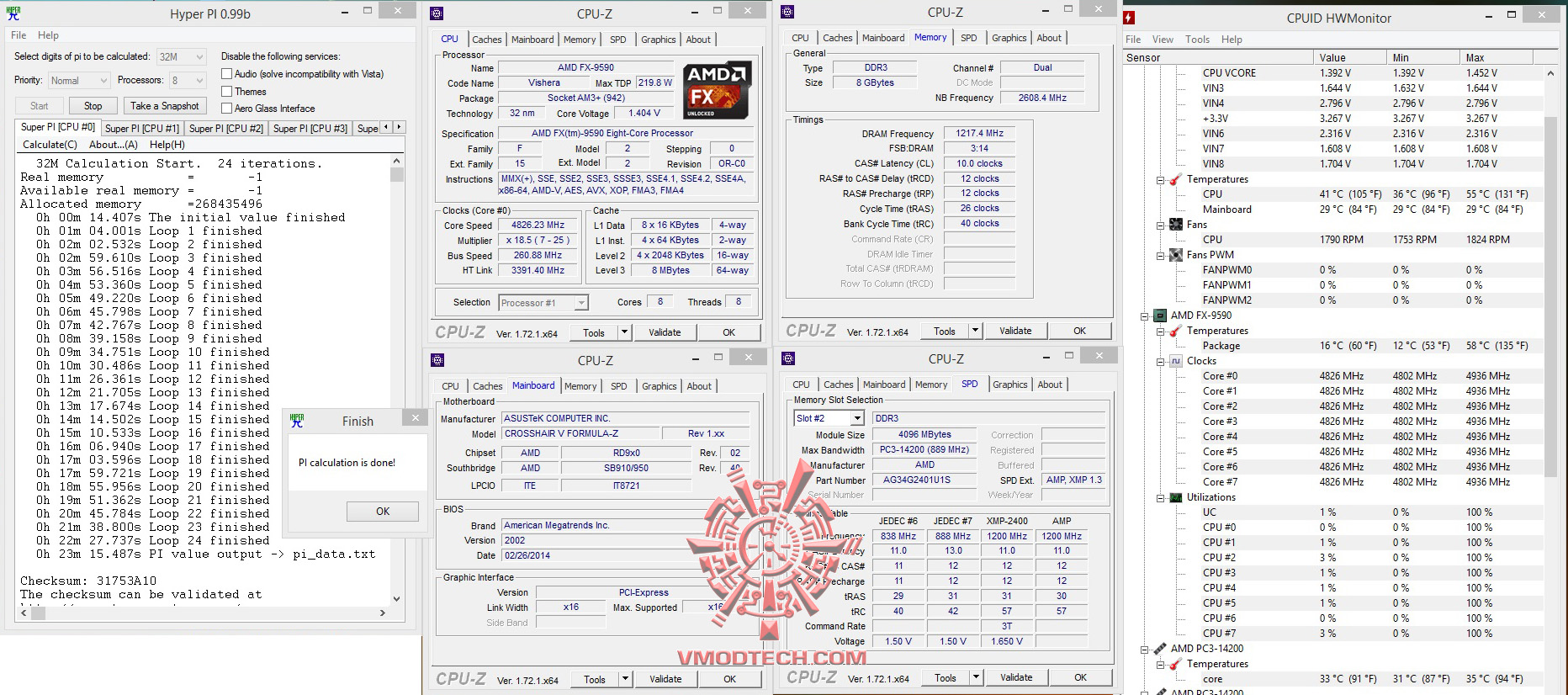The image size is (1568, 695).
Task: Open the Tools menu in HWMonitor
Action: coord(1197,40)
